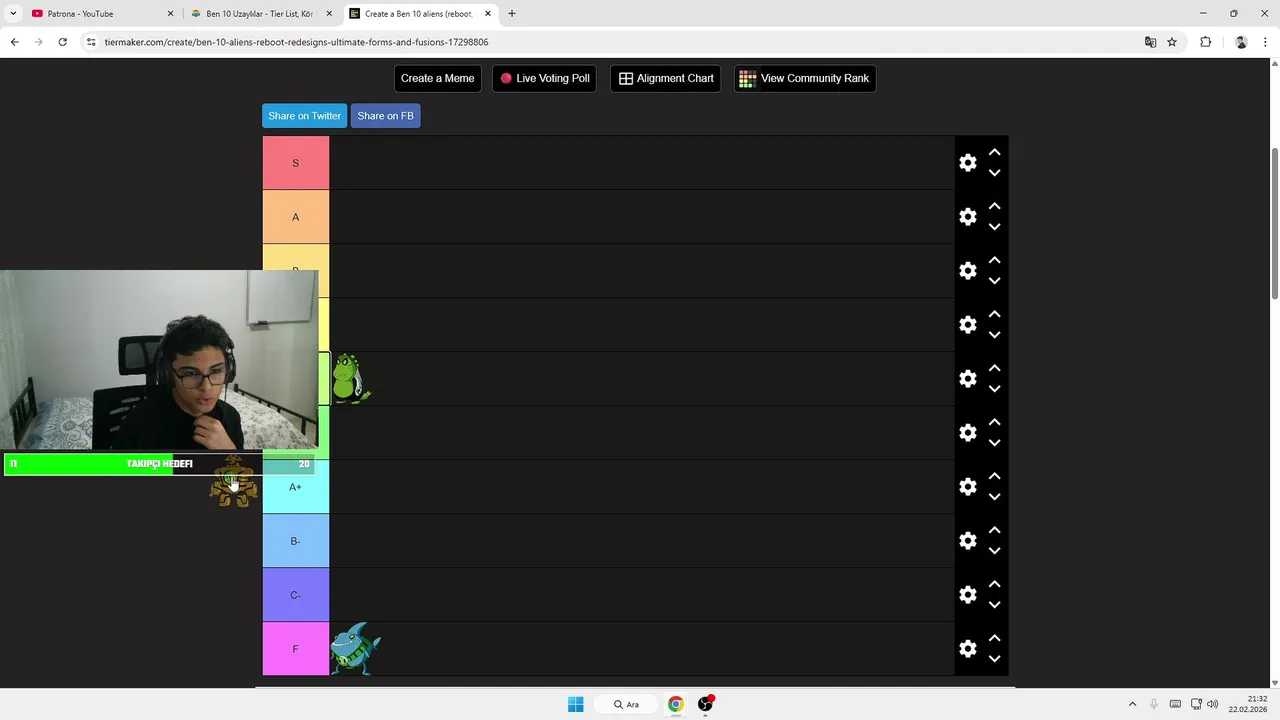Open settings gear of the green alien's row
This screenshot has width=1280, height=720.
tap(967, 379)
